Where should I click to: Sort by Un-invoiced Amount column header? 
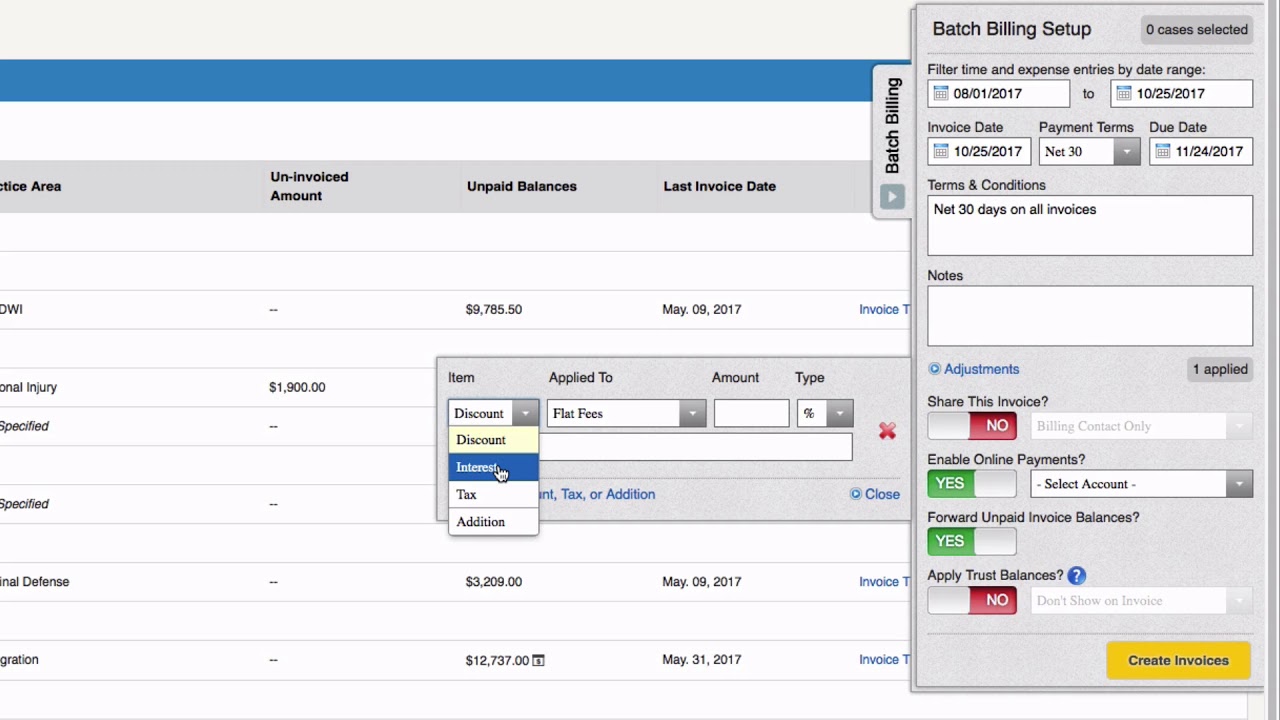pos(309,186)
